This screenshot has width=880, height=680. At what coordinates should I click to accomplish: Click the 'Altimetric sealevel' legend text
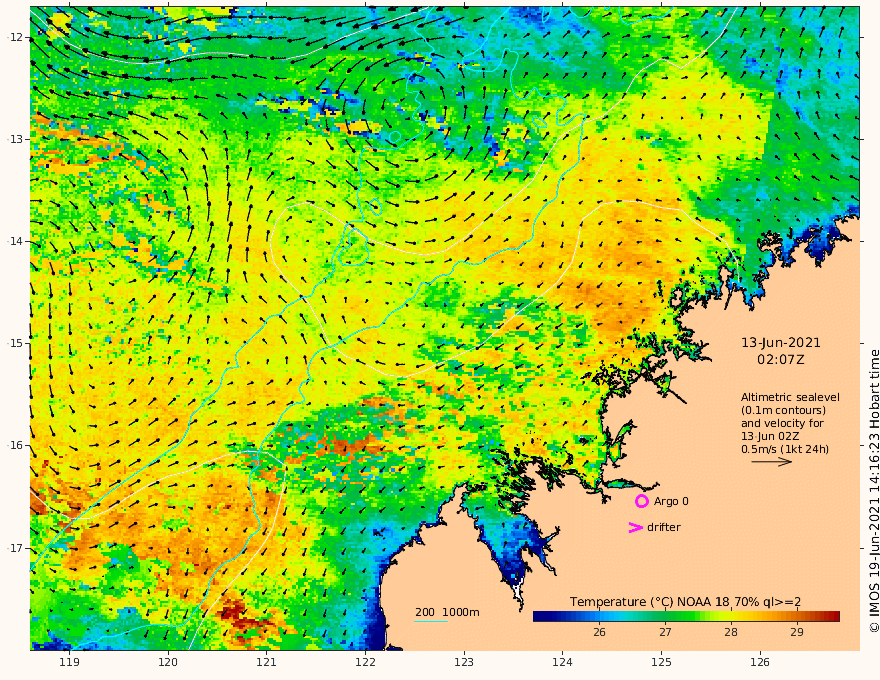[x=790, y=397]
